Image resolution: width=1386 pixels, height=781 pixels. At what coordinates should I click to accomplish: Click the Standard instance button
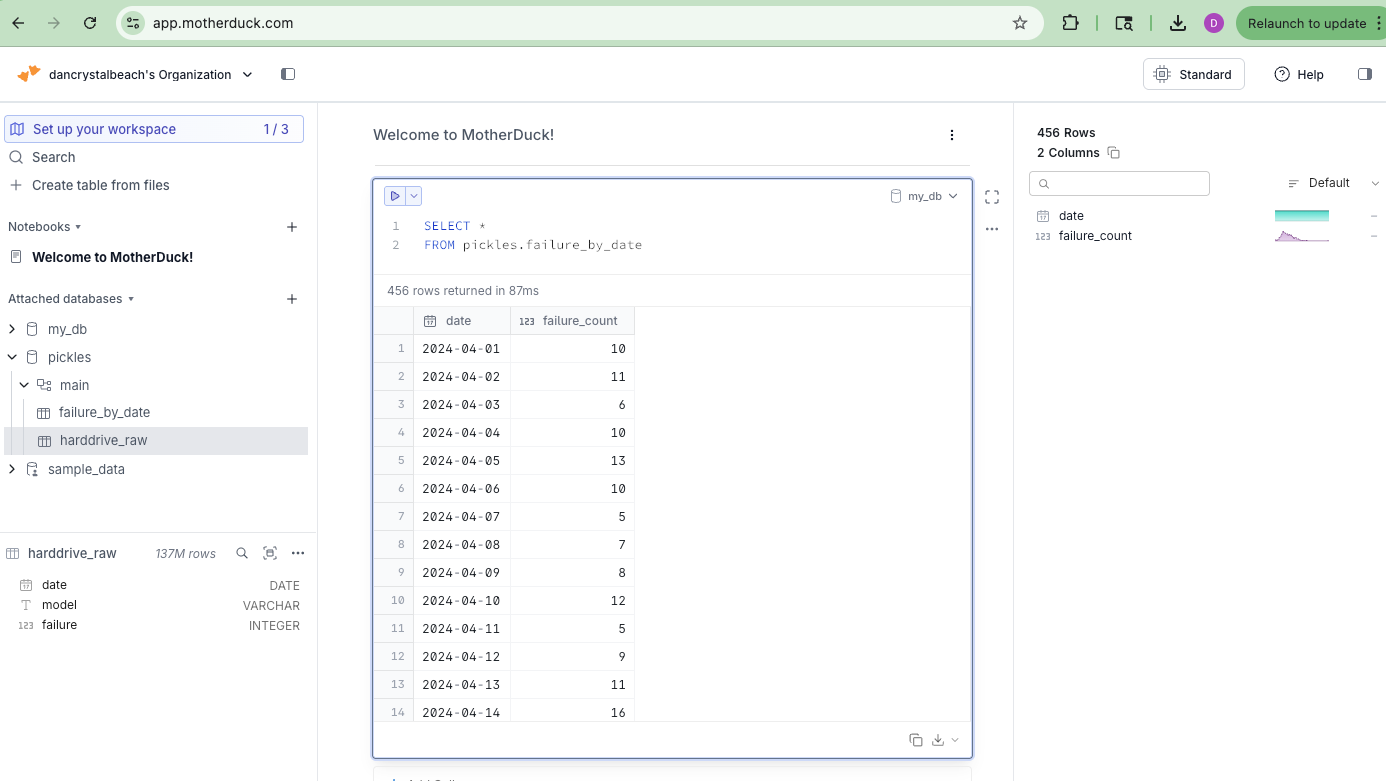click(1194, 74)
